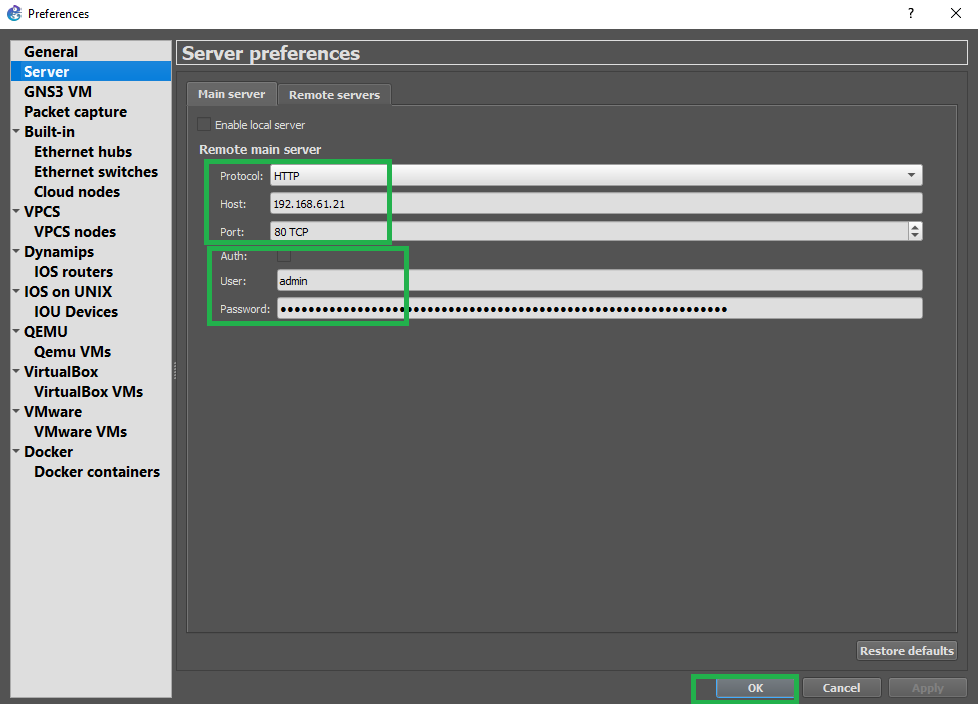Viewport: 978px width, 704px height.
Task: Click the Port spinner arrows
Action: pos(914,231)
